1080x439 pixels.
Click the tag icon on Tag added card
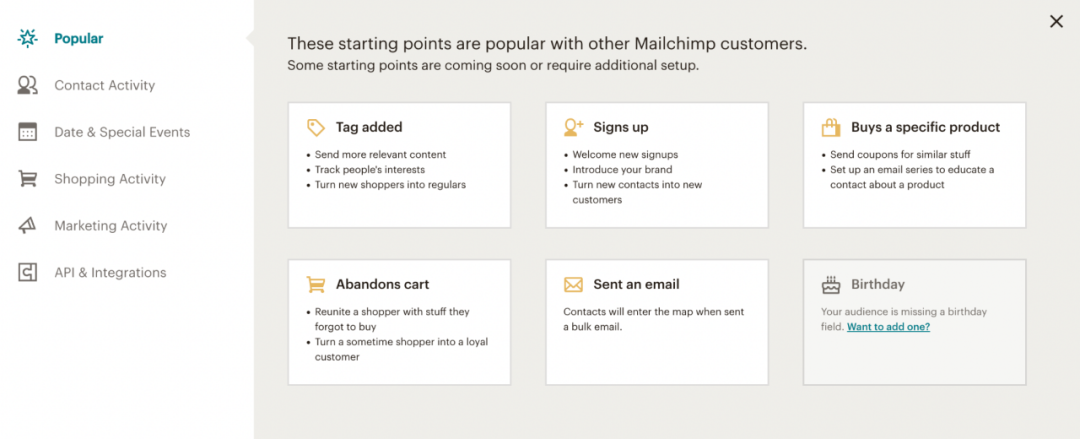(316, 127)
